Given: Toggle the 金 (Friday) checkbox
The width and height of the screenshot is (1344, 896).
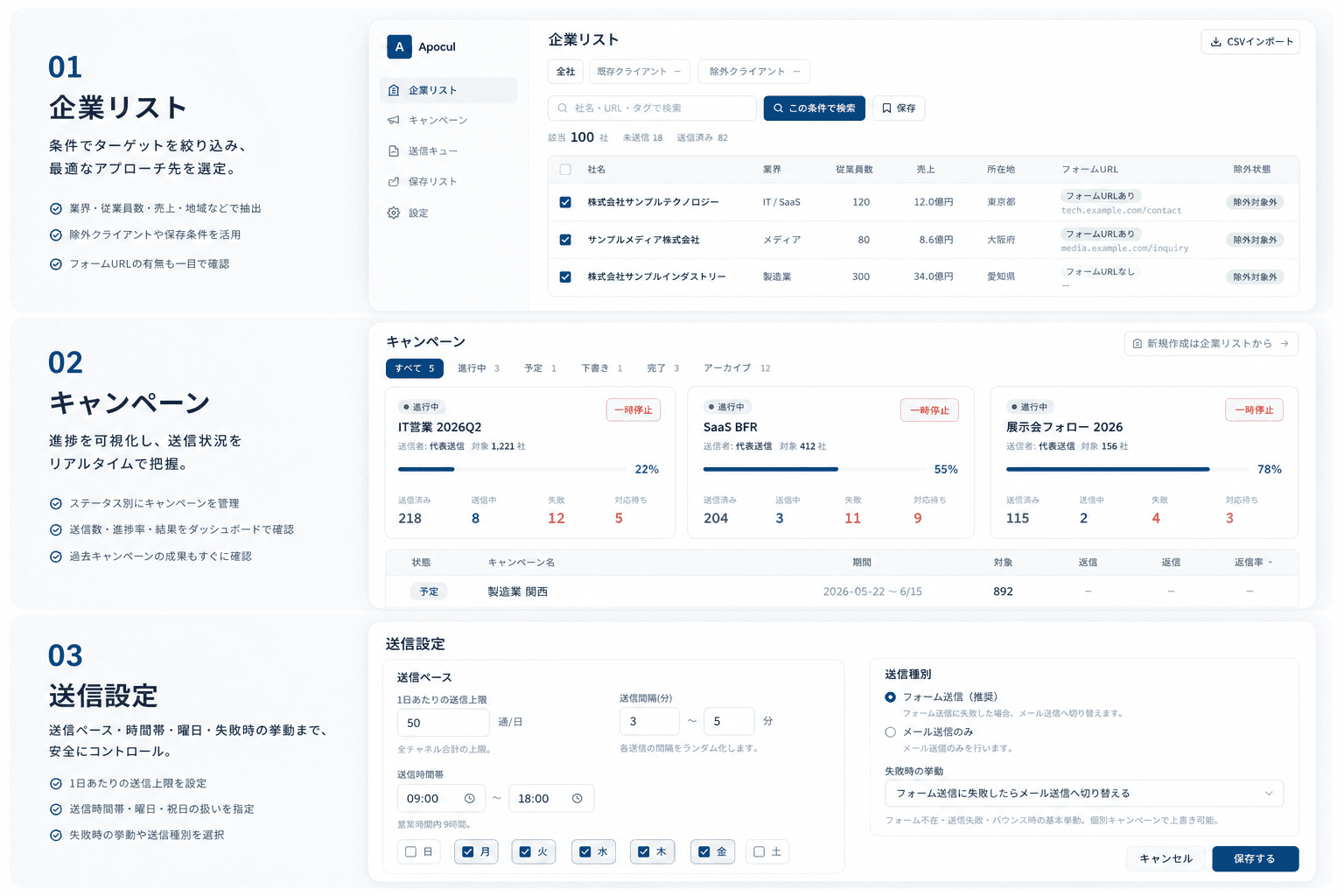Looking at the screenshot, I should tap(704, 852).
